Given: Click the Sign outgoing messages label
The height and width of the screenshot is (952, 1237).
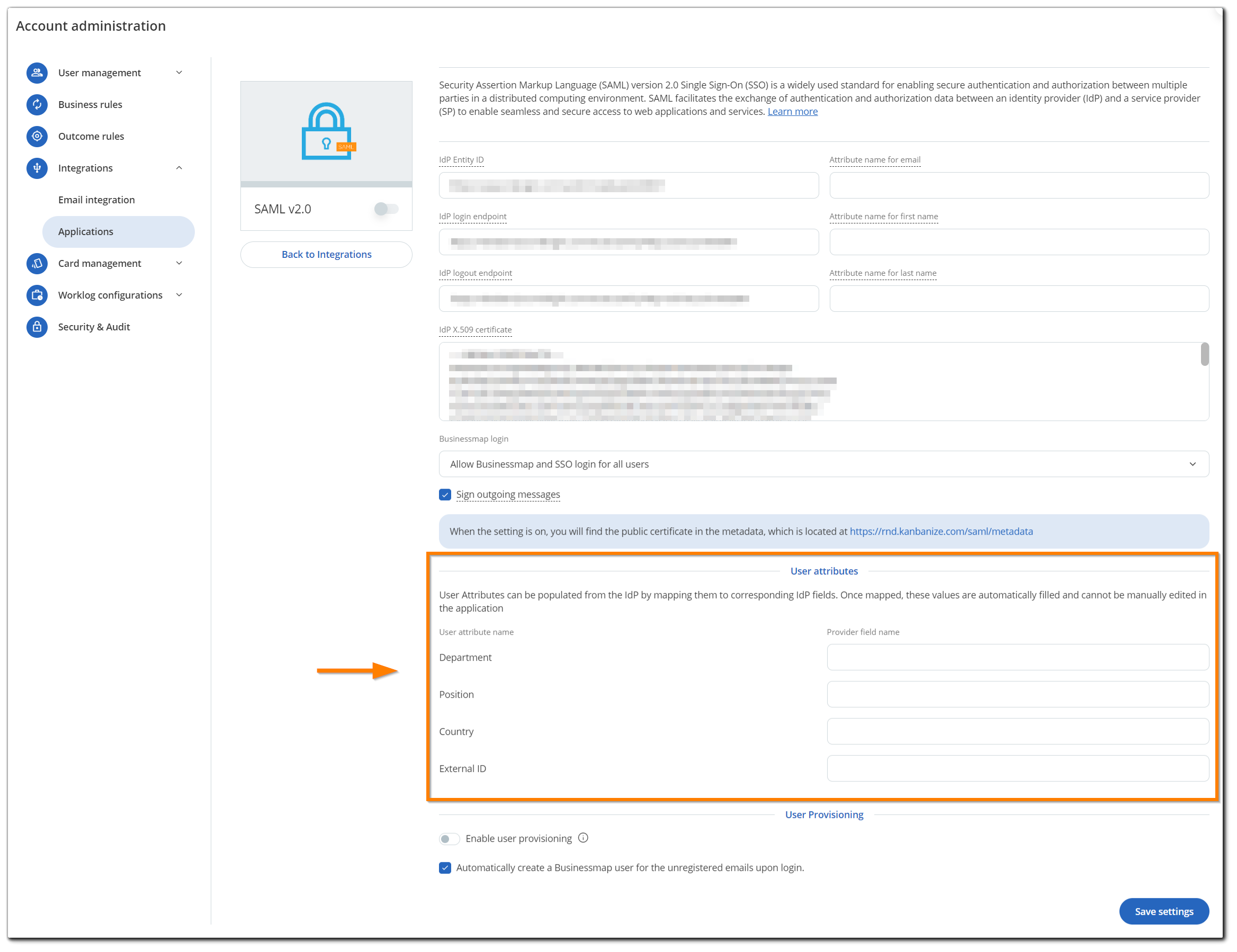Looking at the screenshot, I should (508, 495).
